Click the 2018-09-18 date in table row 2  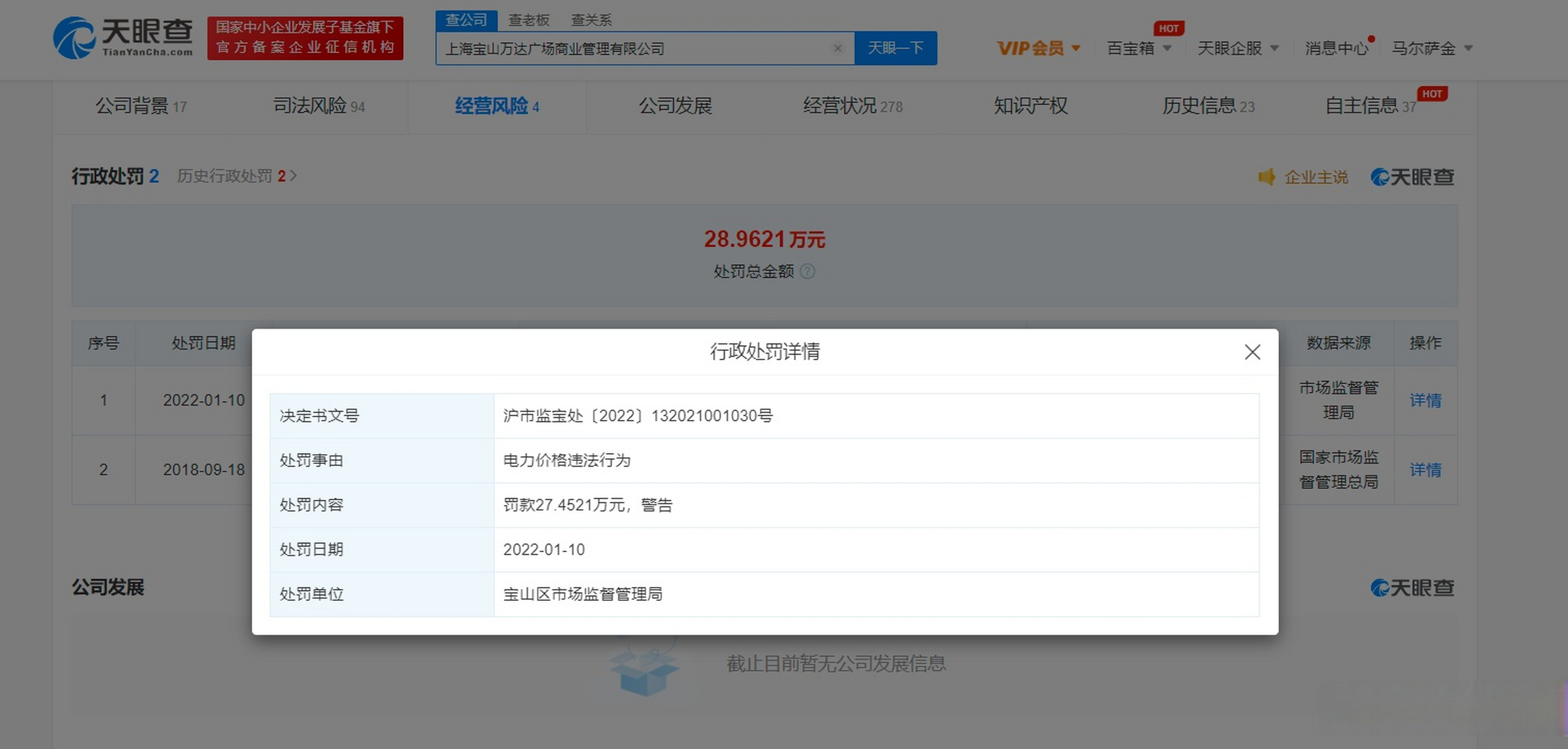pyautogui.click(x=204, y=469)
